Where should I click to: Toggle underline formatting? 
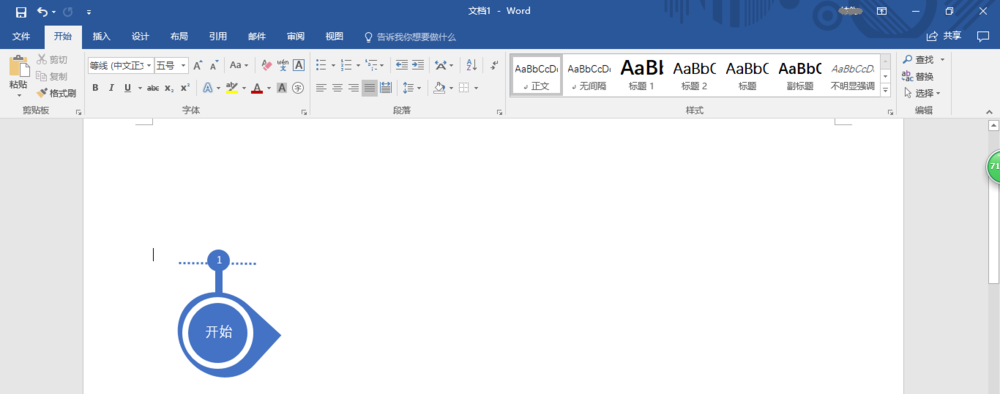click(x=128, y=88)
